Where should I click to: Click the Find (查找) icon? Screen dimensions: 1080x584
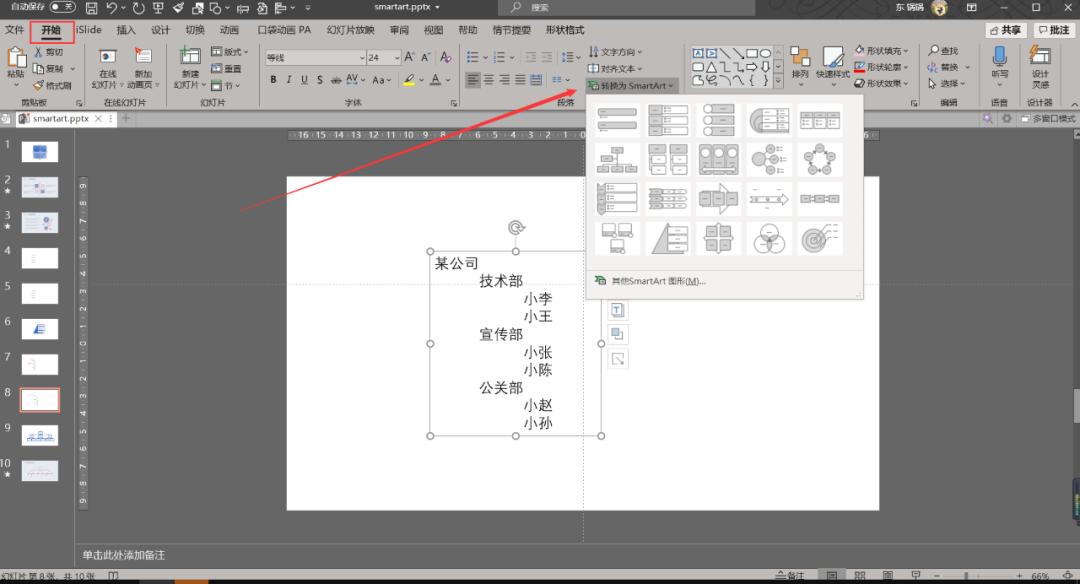coord(944,50)
